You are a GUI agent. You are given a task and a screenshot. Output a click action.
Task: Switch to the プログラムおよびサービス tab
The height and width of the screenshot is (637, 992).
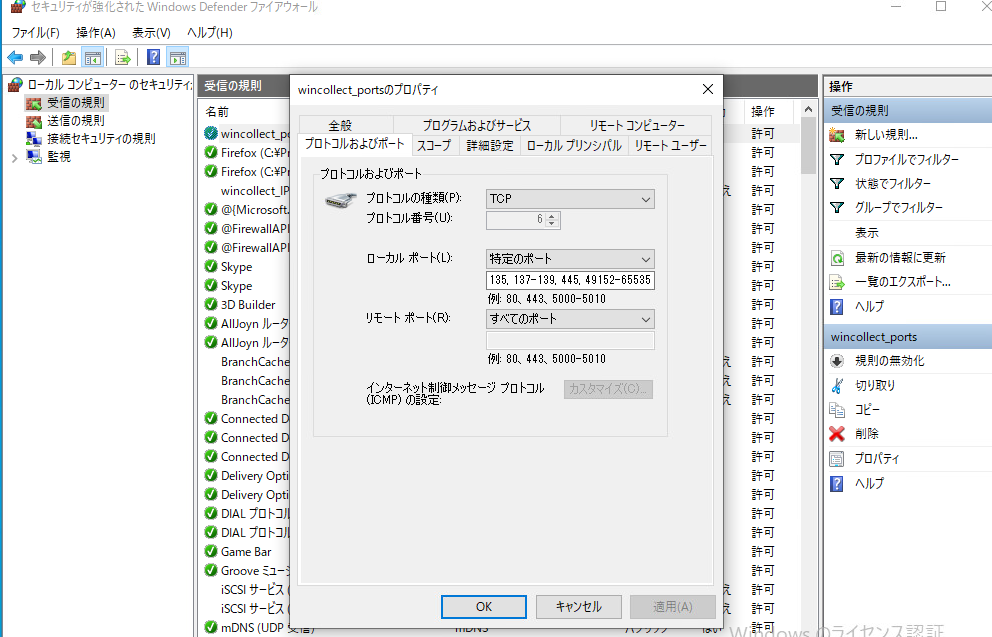[x=476, y=125]
